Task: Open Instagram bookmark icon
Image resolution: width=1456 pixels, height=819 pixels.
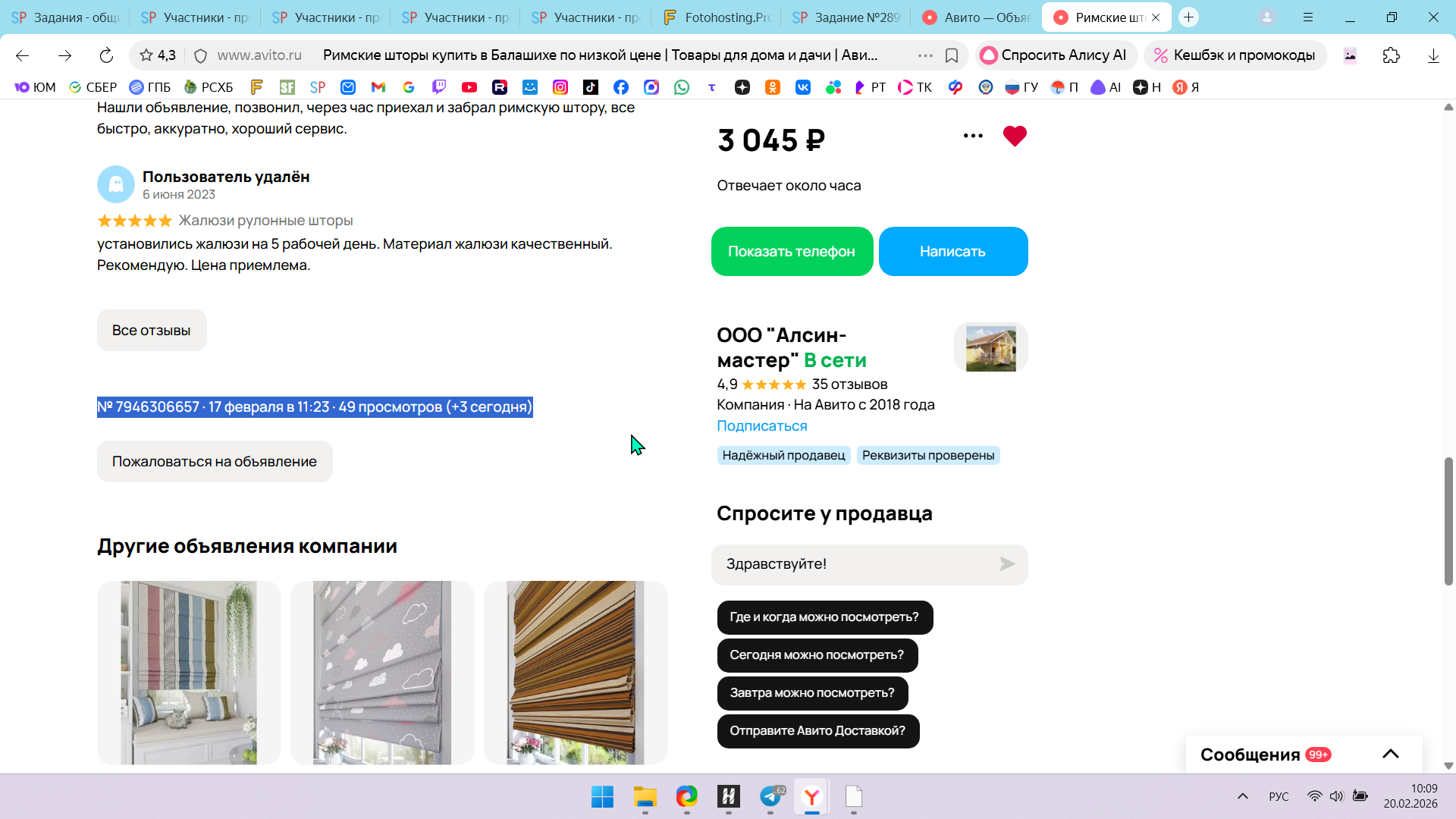Action: pos(560,87)
